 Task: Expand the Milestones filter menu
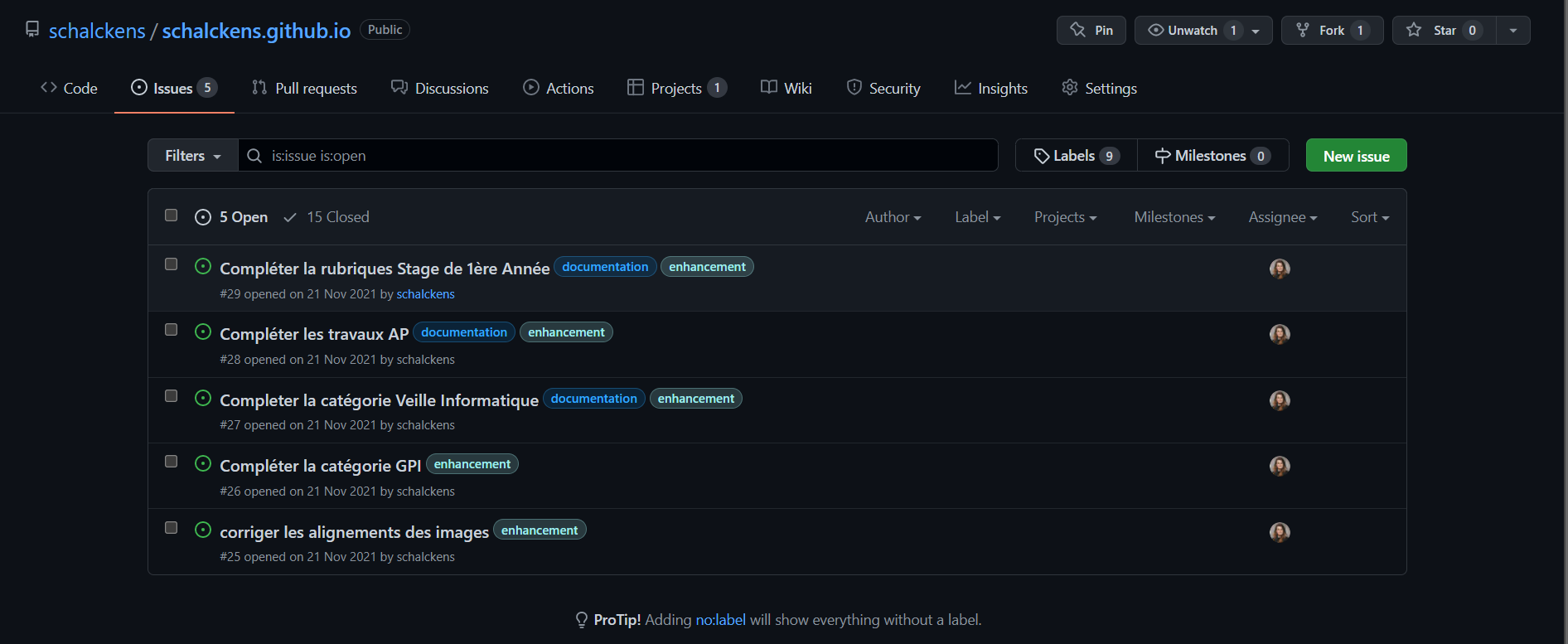tap(1174, 217)
